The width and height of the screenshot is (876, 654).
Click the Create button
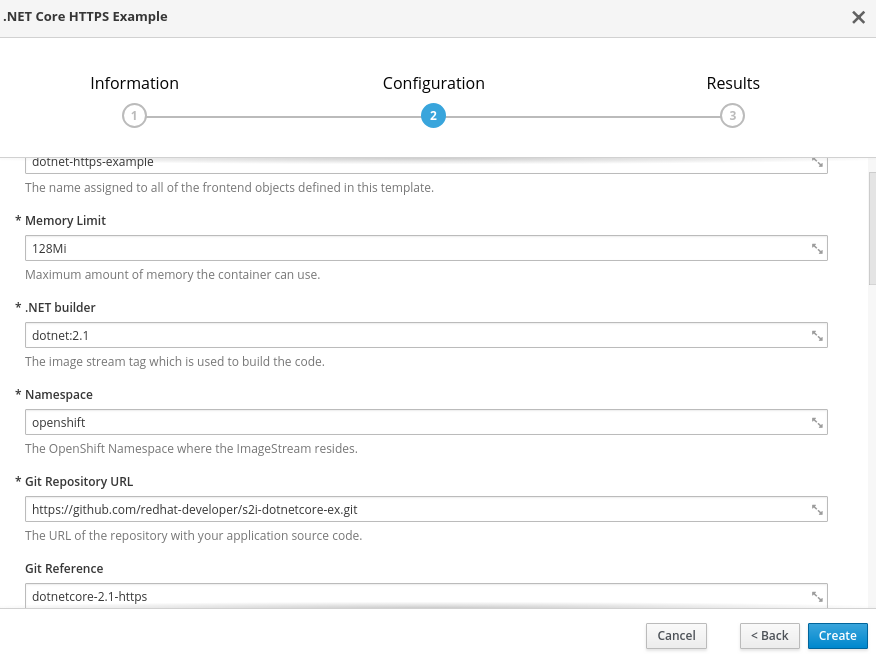837,636
